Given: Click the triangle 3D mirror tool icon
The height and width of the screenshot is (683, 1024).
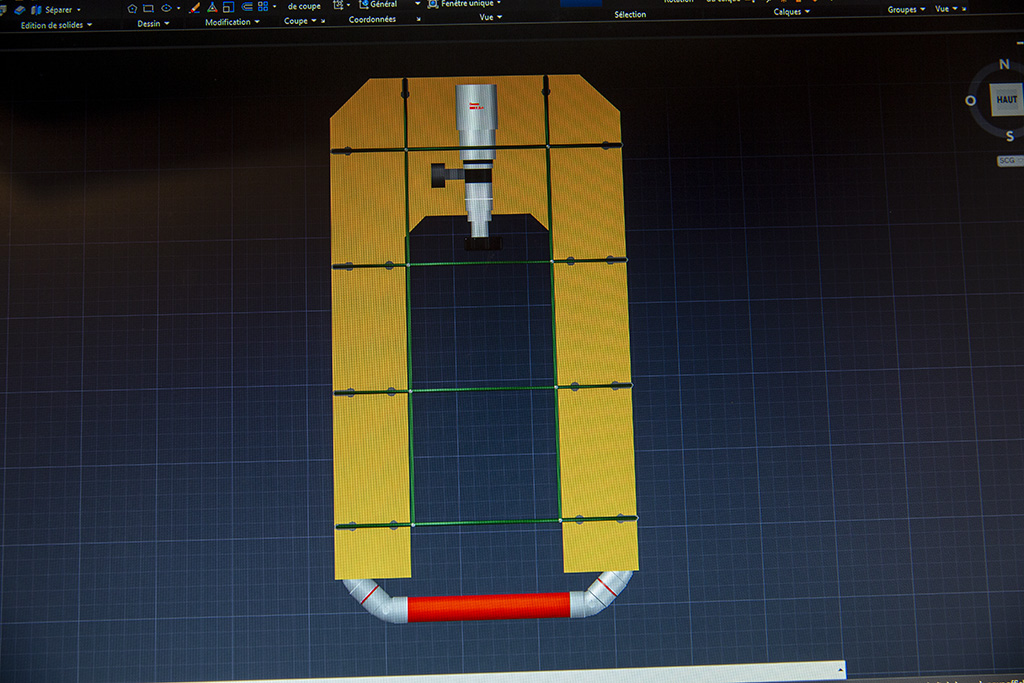Looking at the screenshot, I should [212, 7].
